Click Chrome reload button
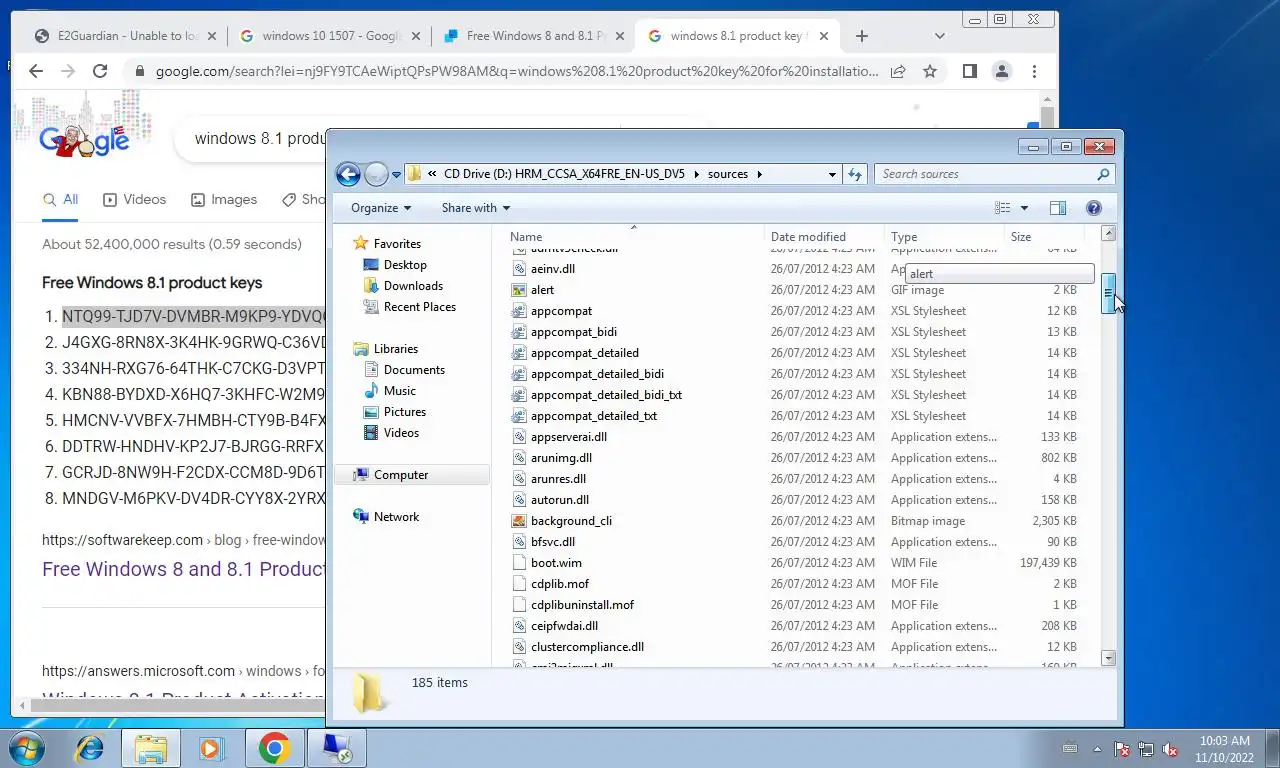 [100, 71]
